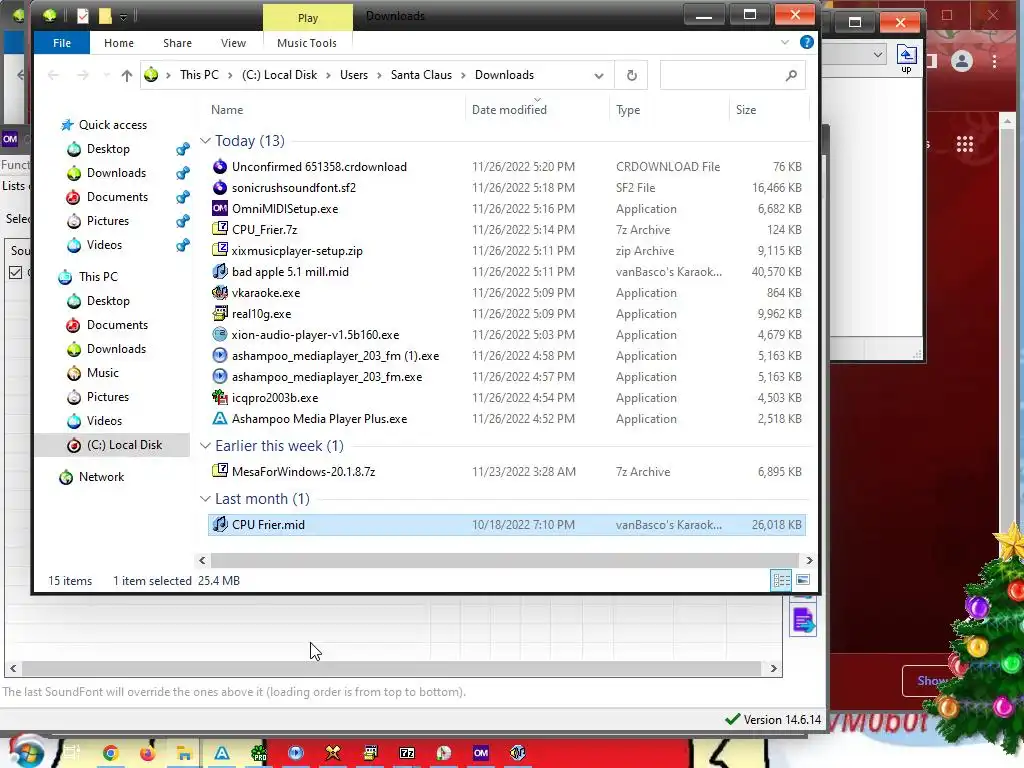Go up one folder level arrow
The width and height of the screenshot is (1024, 768).
coord(127,76)
